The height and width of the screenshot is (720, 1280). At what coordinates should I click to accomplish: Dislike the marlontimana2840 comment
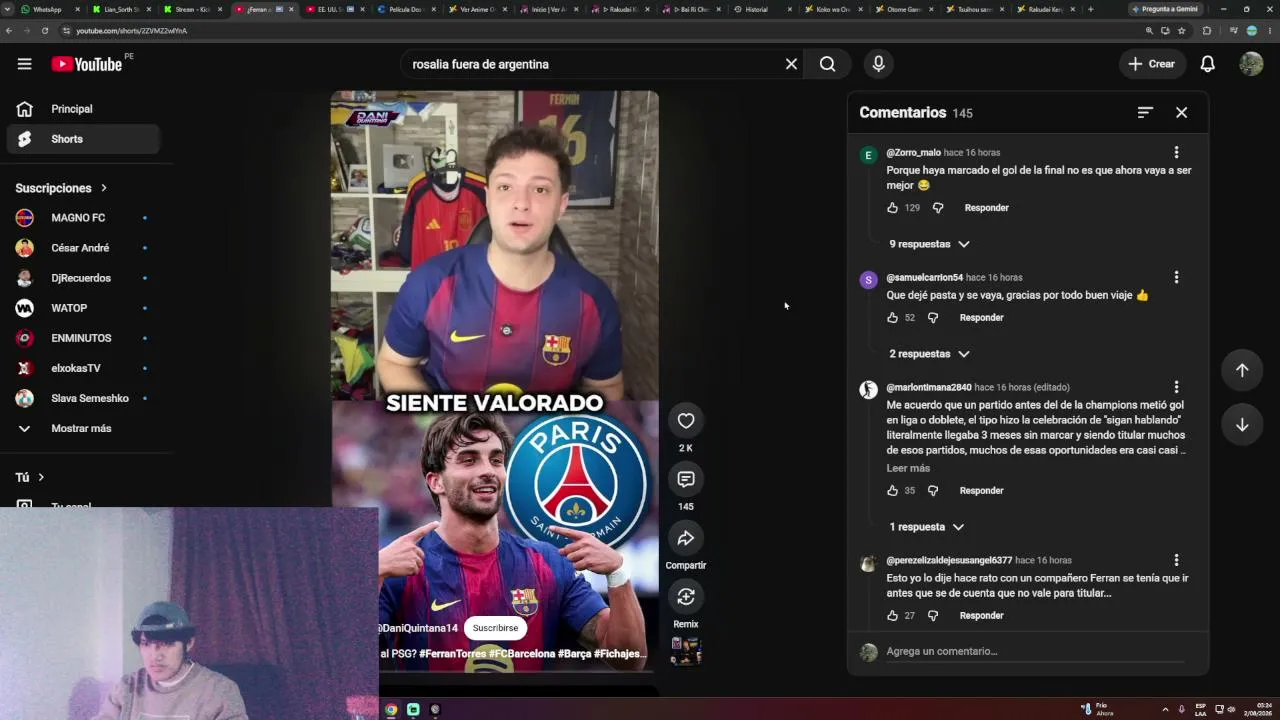pos(933,491)
